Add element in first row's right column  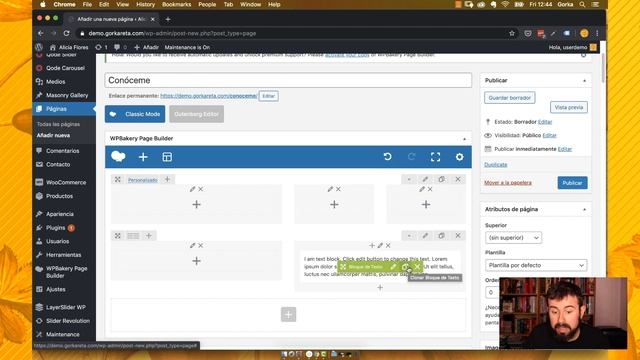(x=426, y=204)
